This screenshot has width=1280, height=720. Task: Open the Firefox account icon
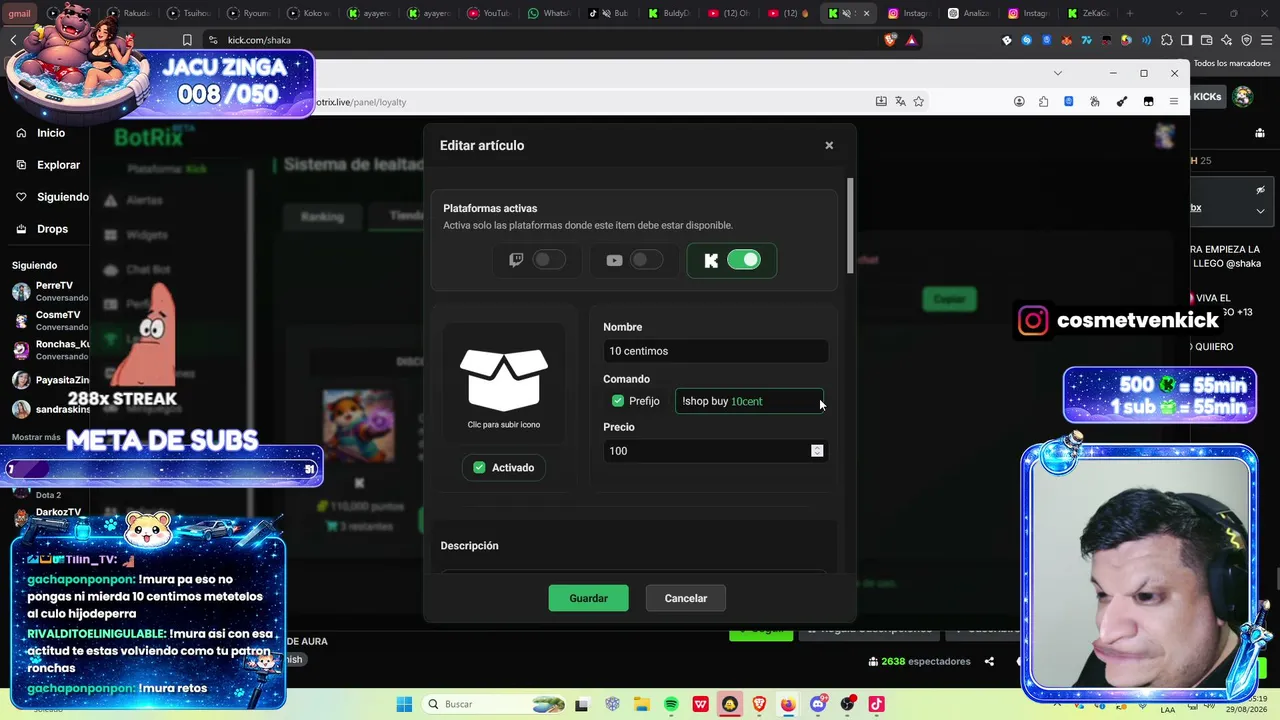pos(1019,101)
